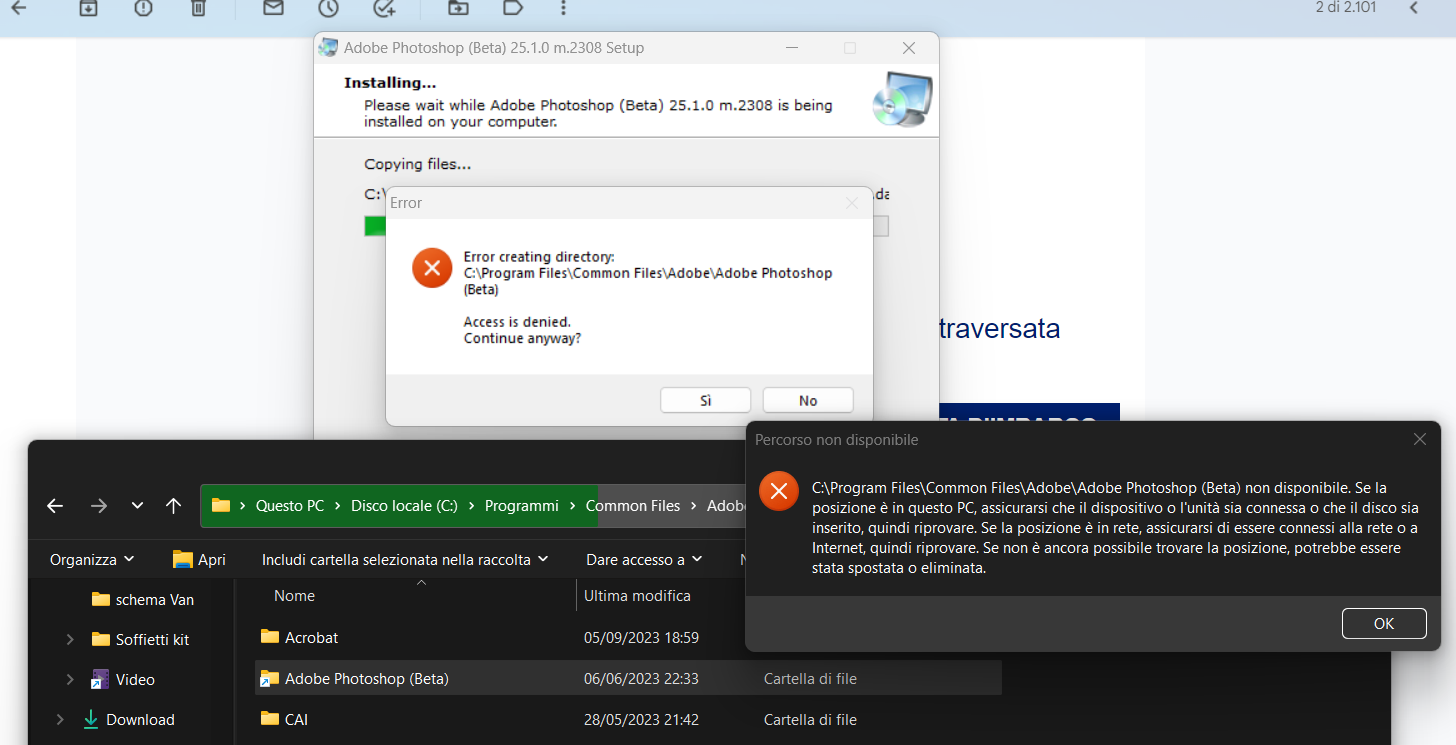Click No in the Error dialog
The width and height of the screenshot is (1456, 745).
[808, 400]
